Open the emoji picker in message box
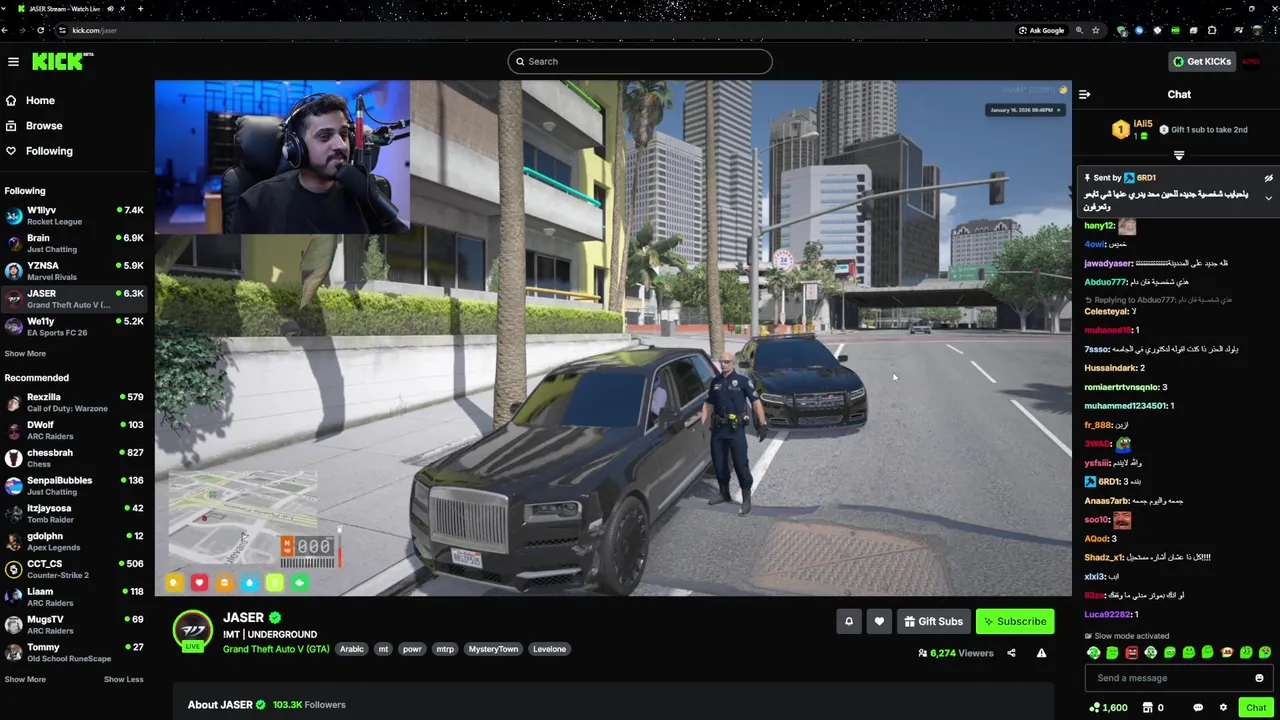This screenshot has width=1280, height=720. coord(1259,678)
